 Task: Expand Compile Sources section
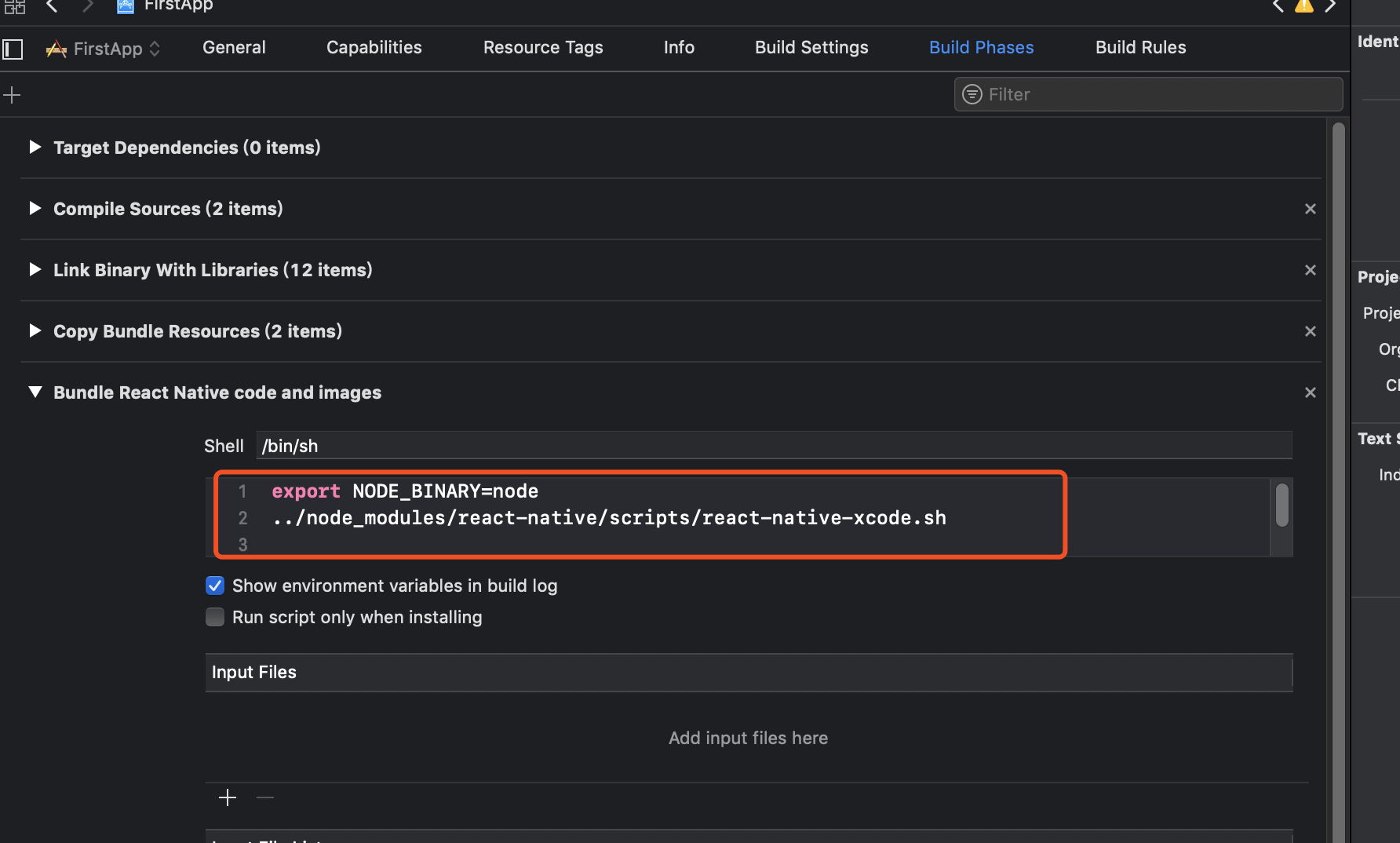tap(35, 209)
